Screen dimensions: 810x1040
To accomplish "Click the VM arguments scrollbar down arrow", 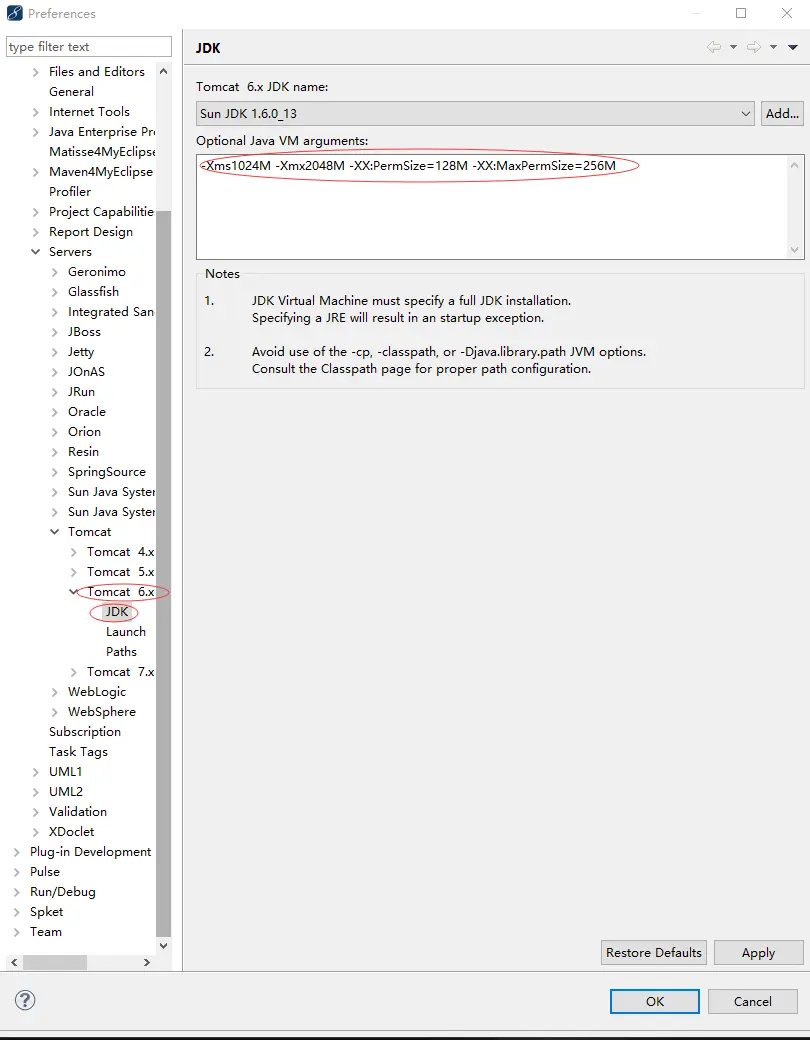I will 795,249.
